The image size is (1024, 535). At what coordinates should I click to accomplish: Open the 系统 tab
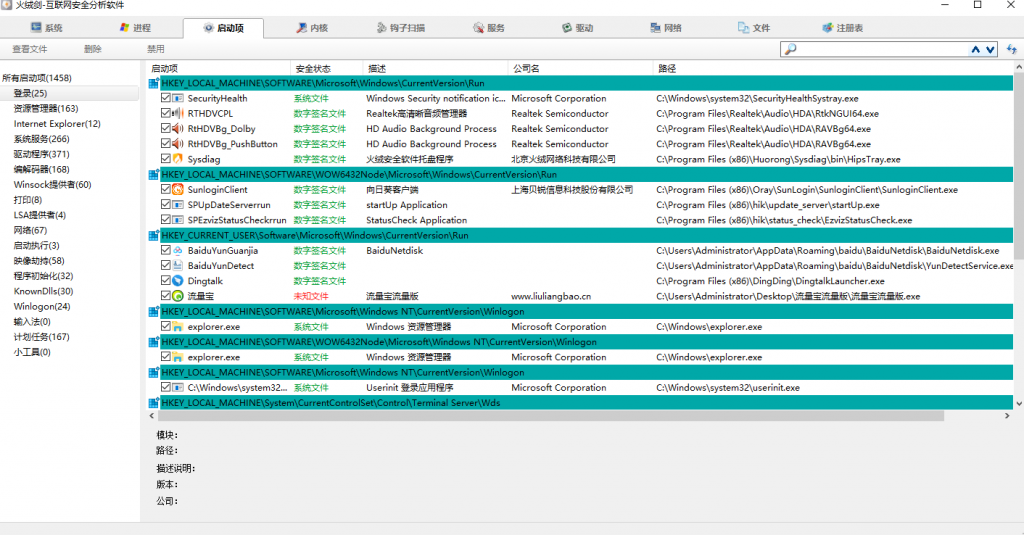point(46,27)
